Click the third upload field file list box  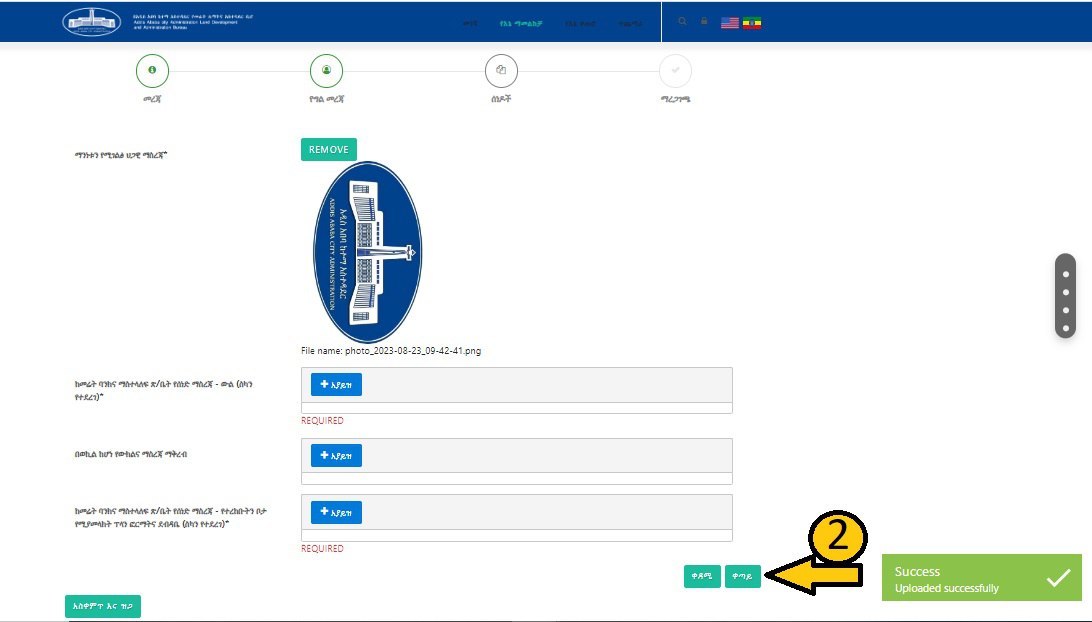[x=517, y=536]
